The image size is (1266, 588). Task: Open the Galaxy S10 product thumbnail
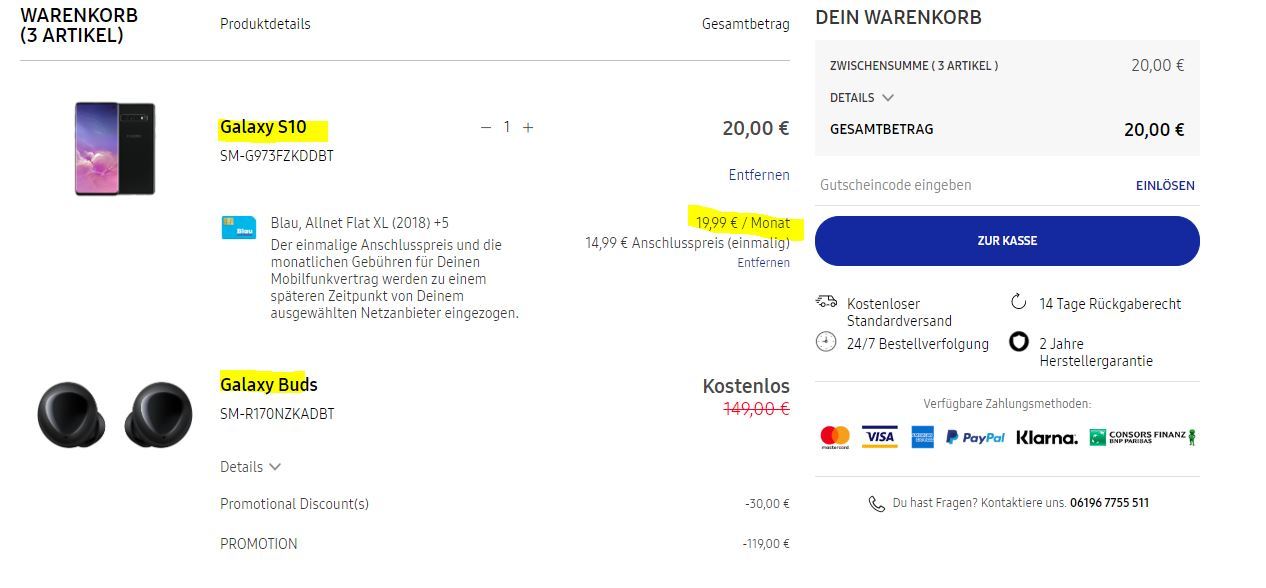pyautogui.click(x=115, y=149)
